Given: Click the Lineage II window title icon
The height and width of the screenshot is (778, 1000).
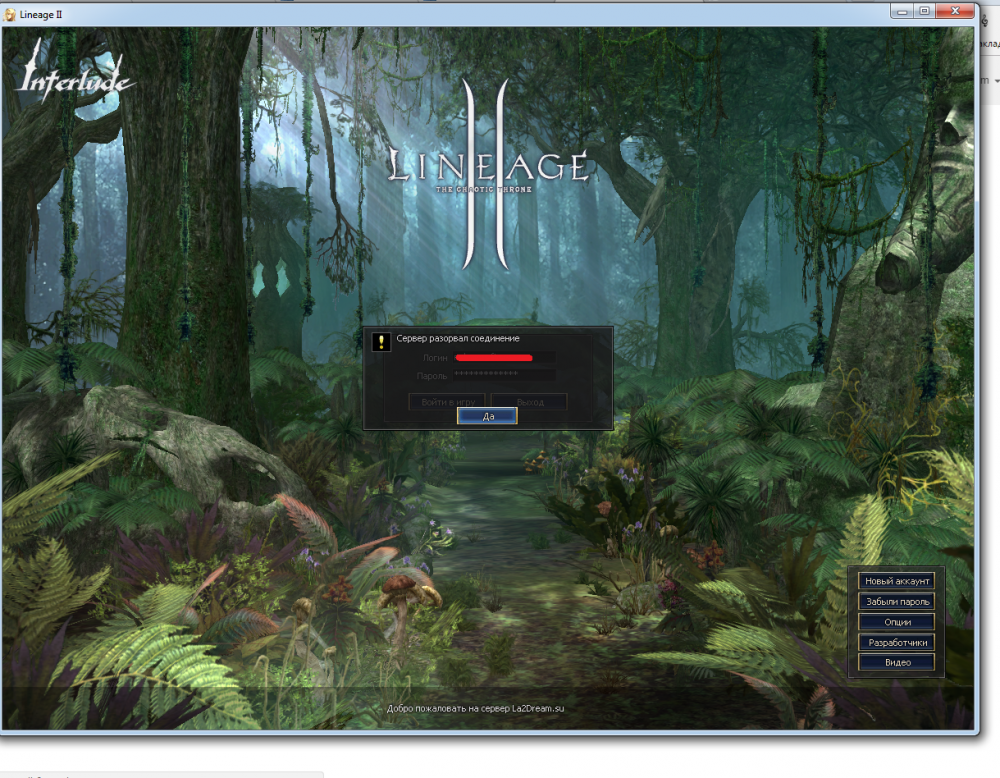Looking at the screenshot, I should [10, 12].
